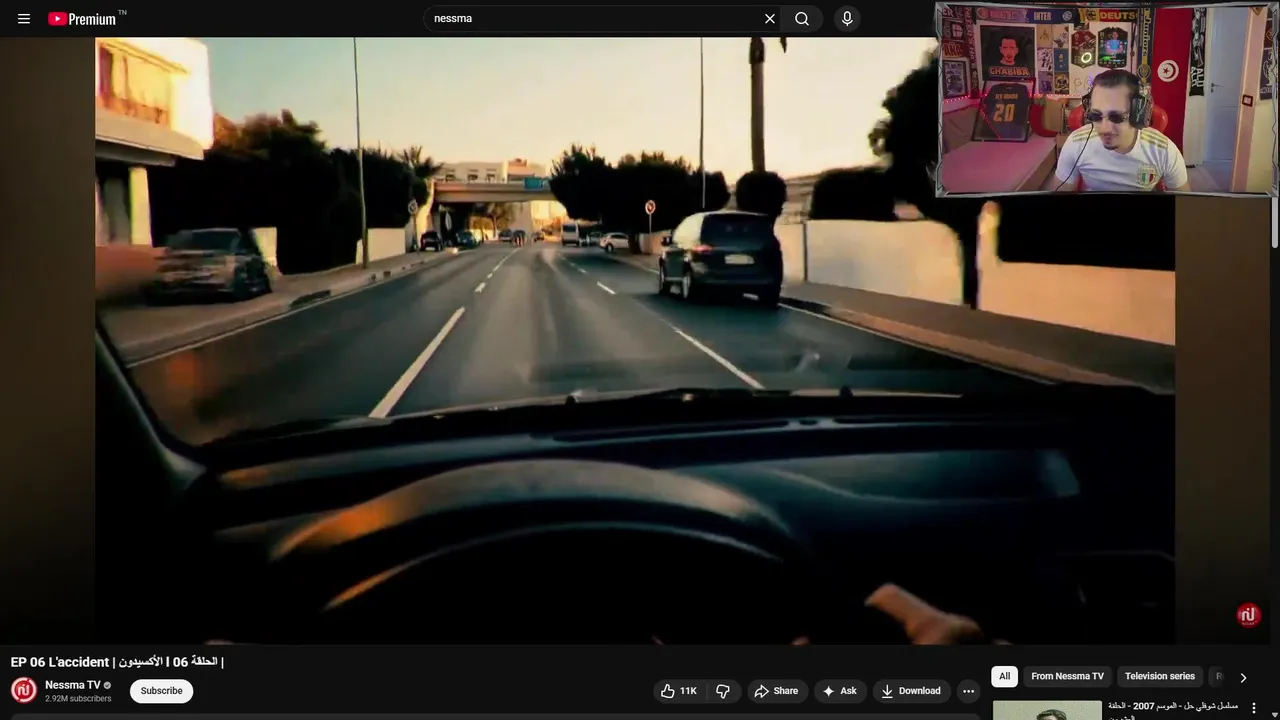This screenshot has width=1280, height=720.
Task: Open Nessma TV channel avatar
Action: click(x=24, y=691)
